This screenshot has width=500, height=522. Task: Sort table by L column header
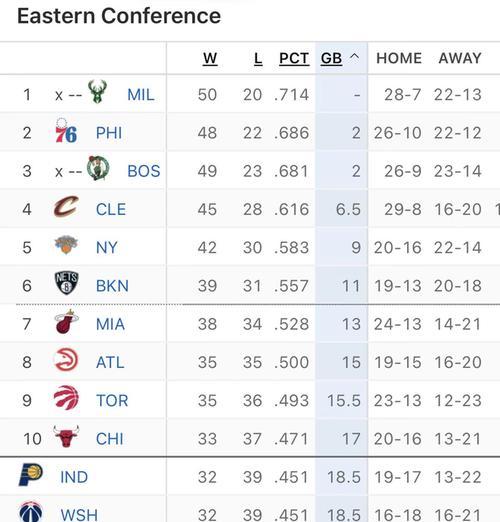258,59
